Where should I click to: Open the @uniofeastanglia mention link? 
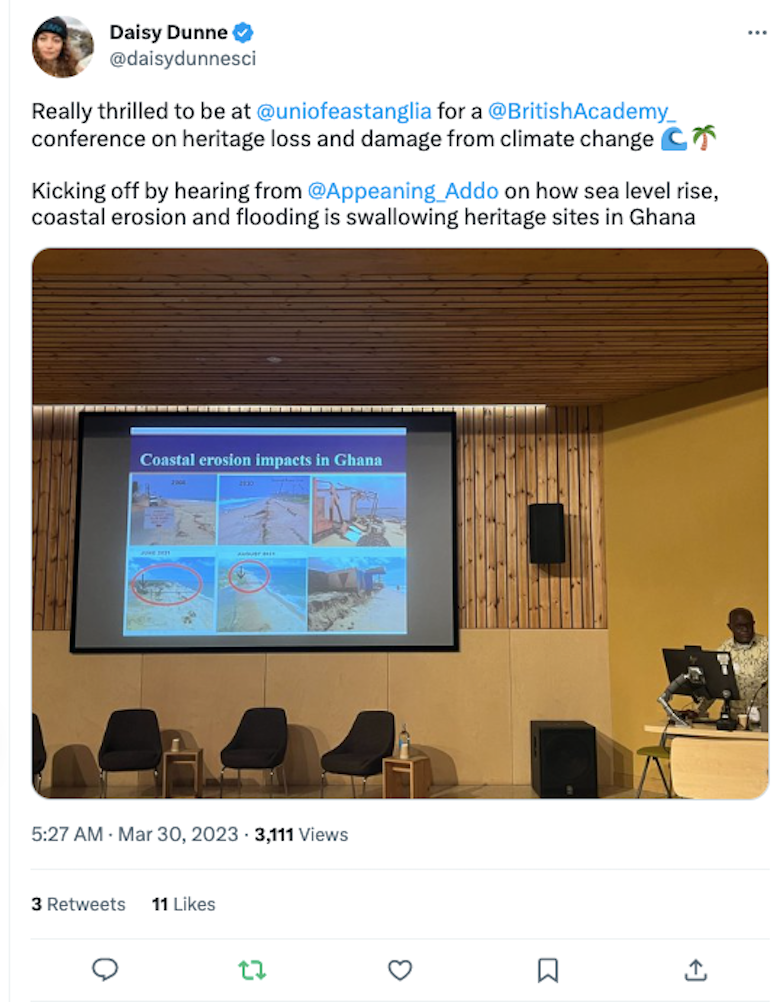click(344, 111)
